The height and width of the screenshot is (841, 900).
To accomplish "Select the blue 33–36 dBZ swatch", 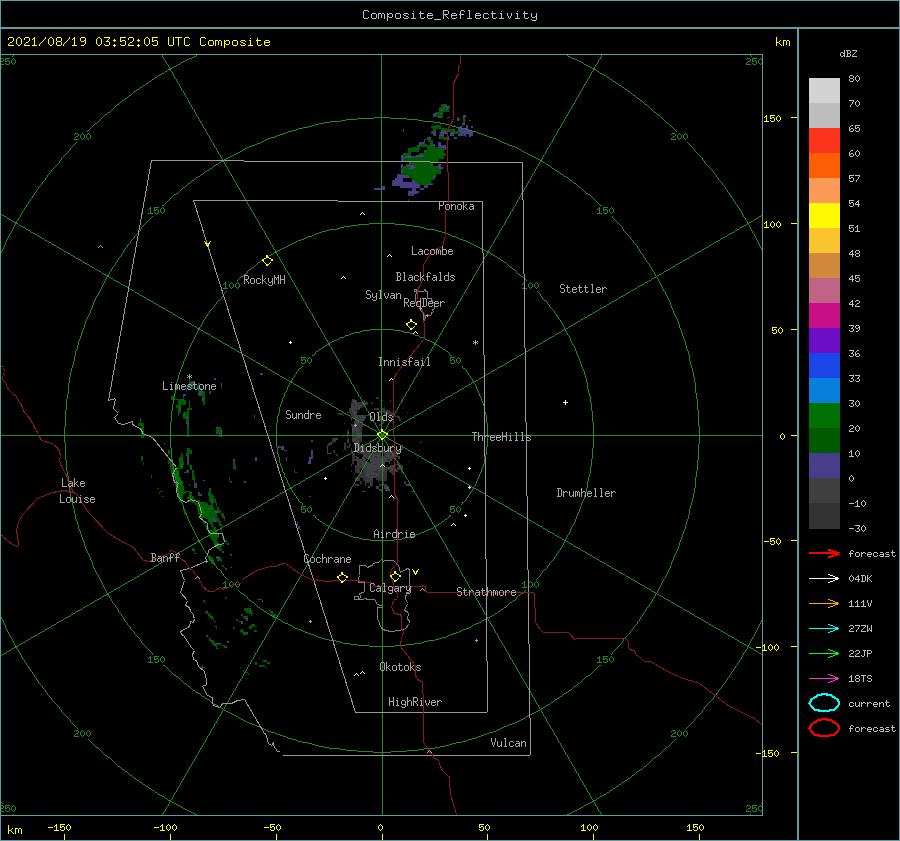I will tap(824, 366).
